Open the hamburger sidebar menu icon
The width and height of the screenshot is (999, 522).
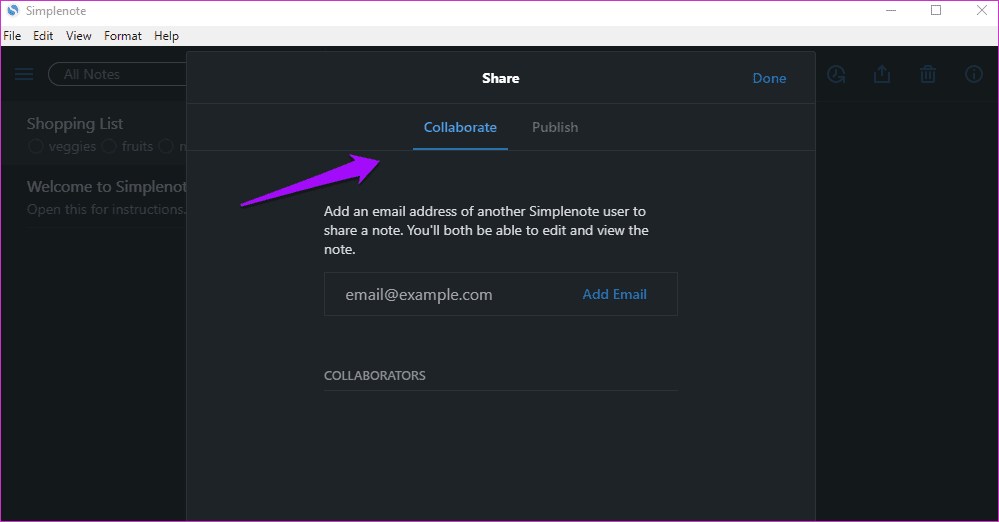click(24, 75)
